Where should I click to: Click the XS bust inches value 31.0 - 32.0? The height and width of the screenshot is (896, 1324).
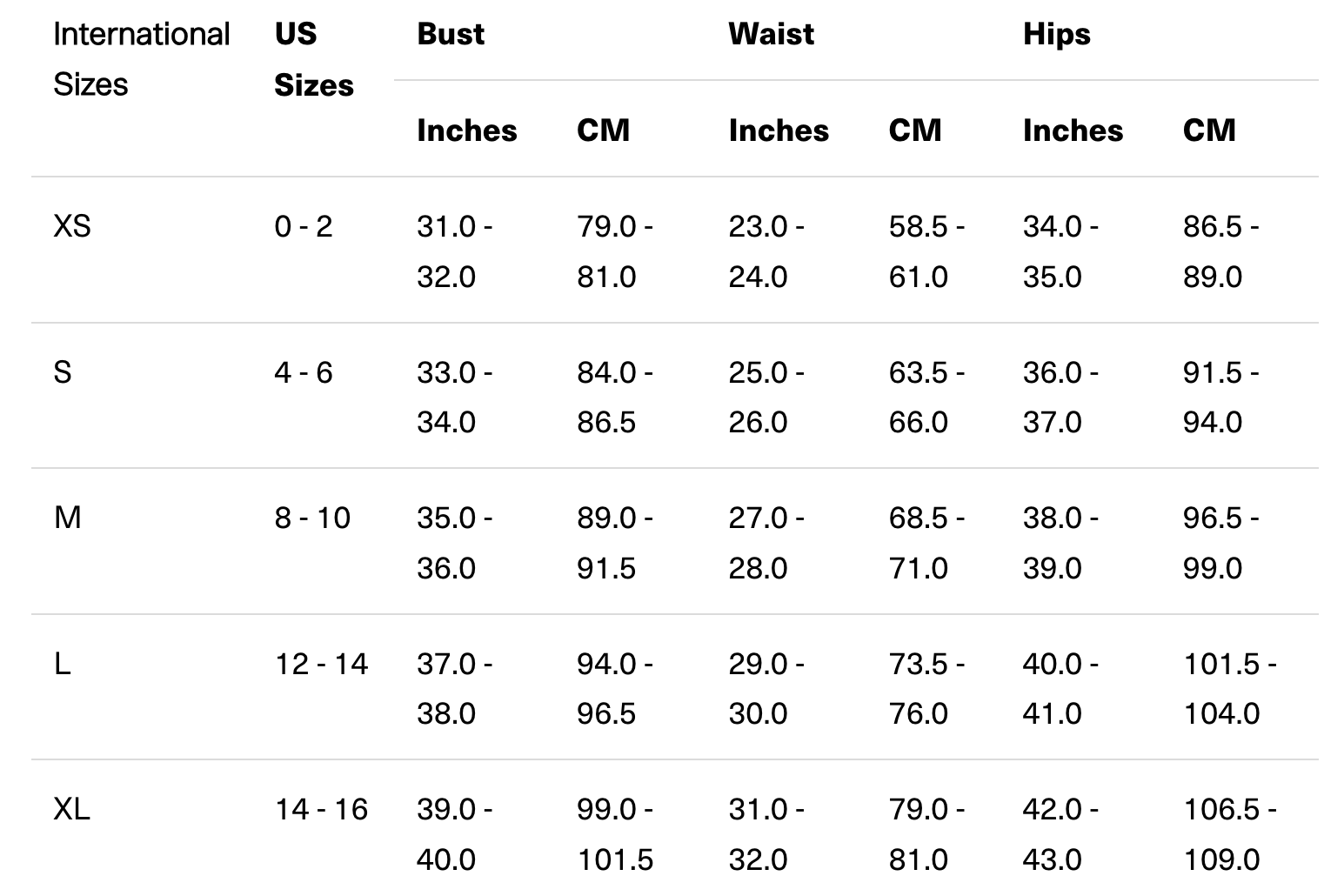pos(454,251)
